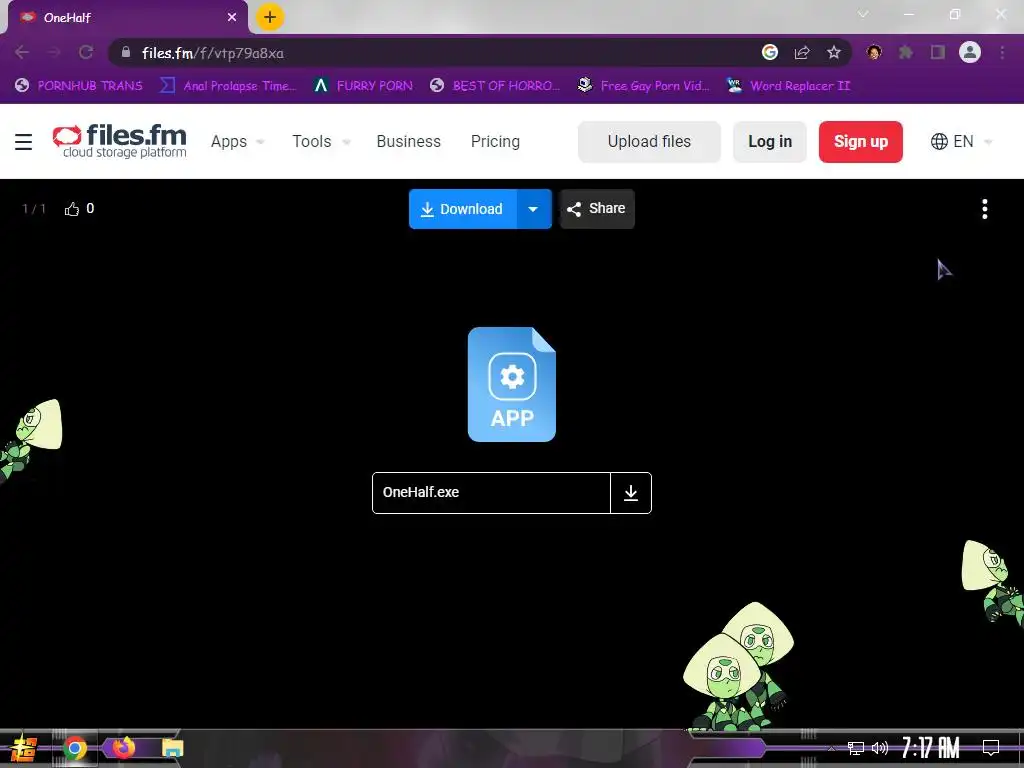Open the Business page link
1024x768 pixels.
click(409, 142)
